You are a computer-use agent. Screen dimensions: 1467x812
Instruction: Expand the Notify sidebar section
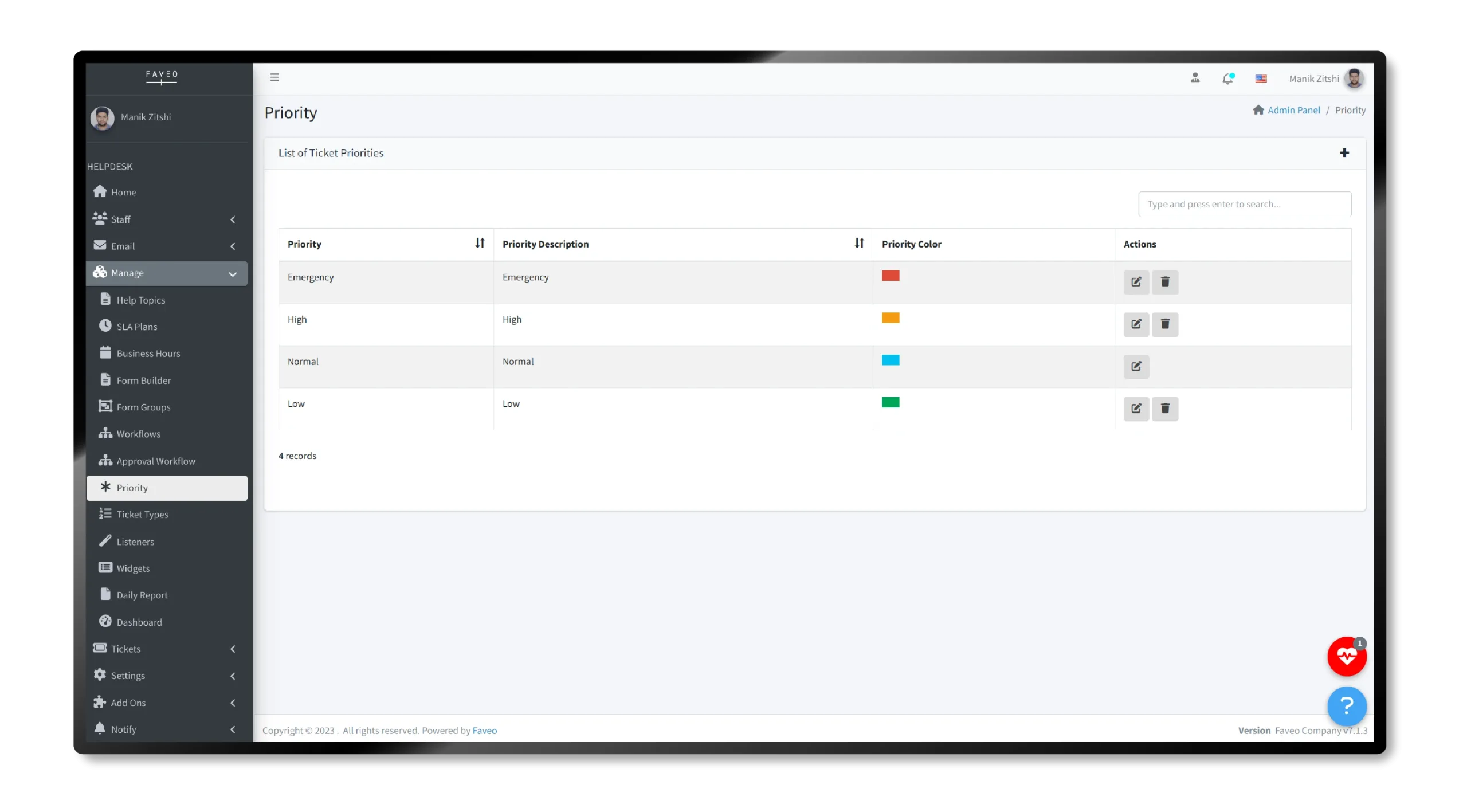pos(167,729)
